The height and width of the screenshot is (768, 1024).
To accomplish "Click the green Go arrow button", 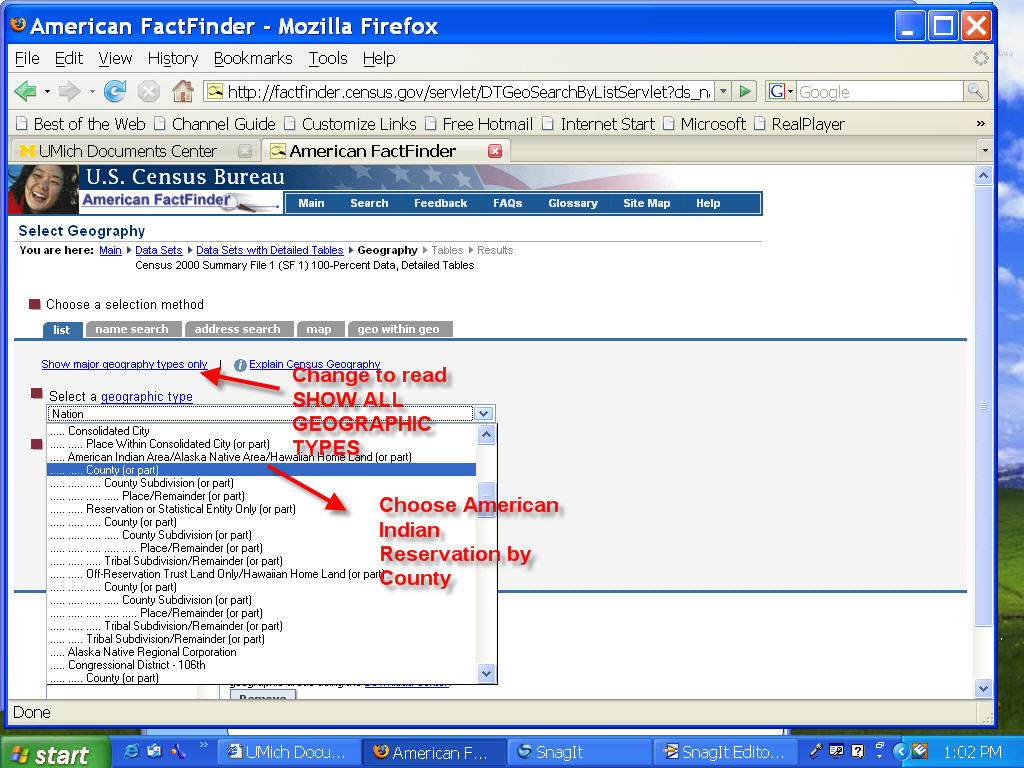I will (x=745, y=92).
